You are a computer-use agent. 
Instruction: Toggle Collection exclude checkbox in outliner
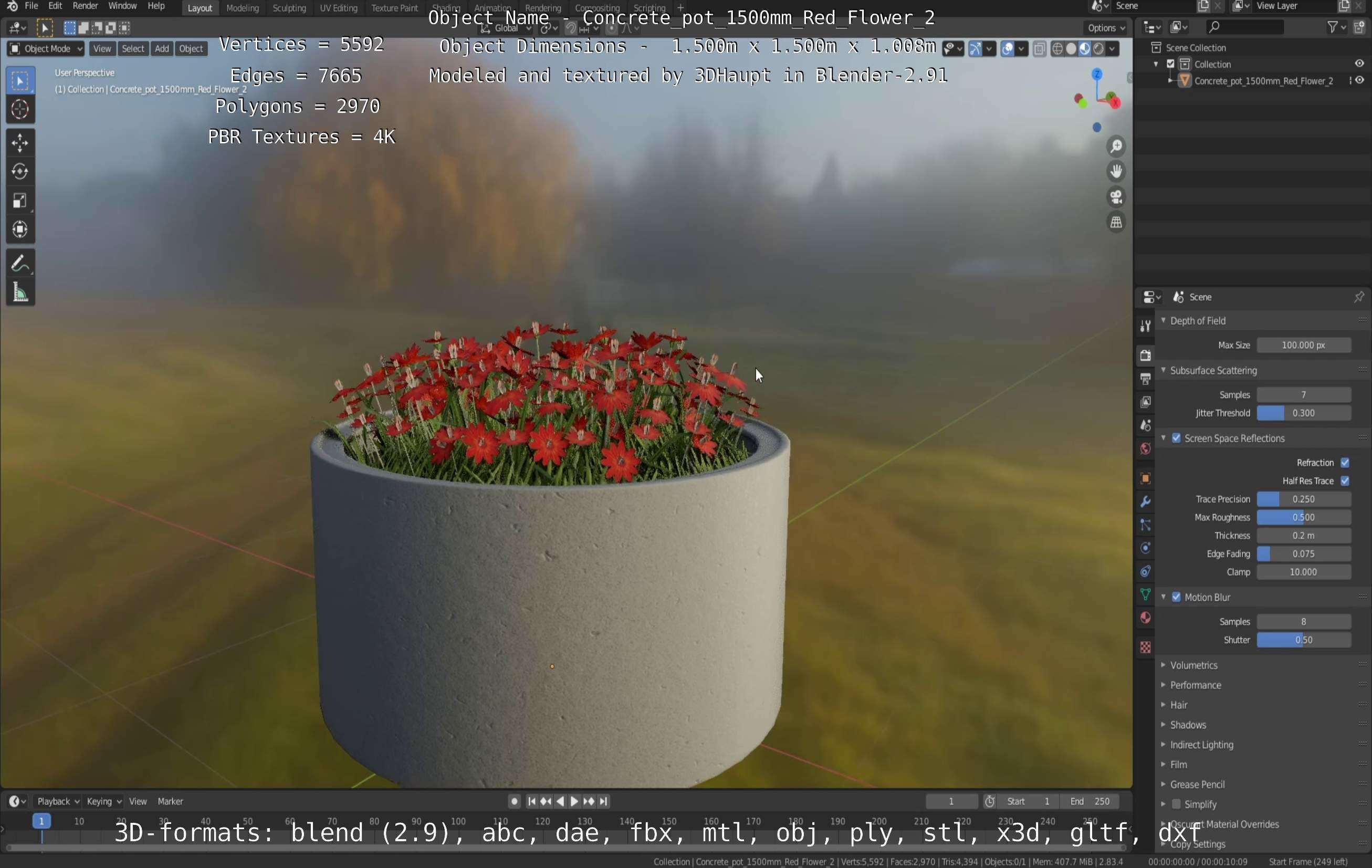(x=1170, y=64)
